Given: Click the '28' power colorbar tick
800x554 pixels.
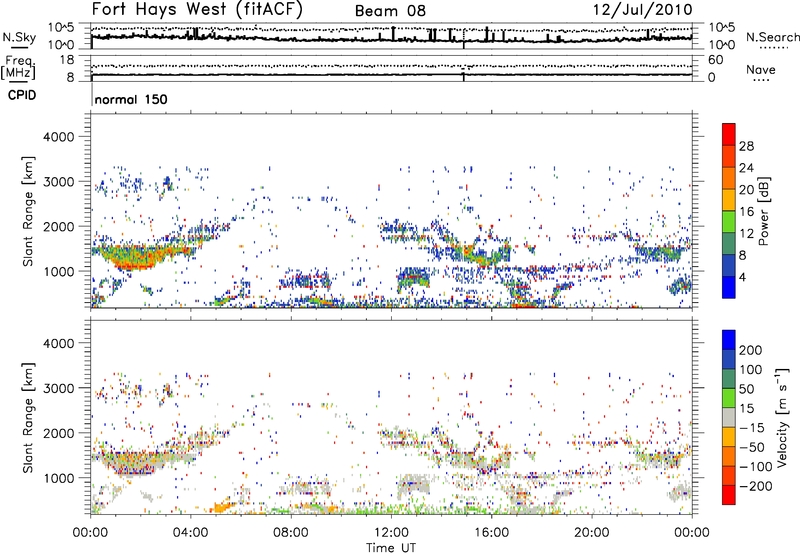Looking at the screenshot, I should pyautogui.click(x=746, y=146).
